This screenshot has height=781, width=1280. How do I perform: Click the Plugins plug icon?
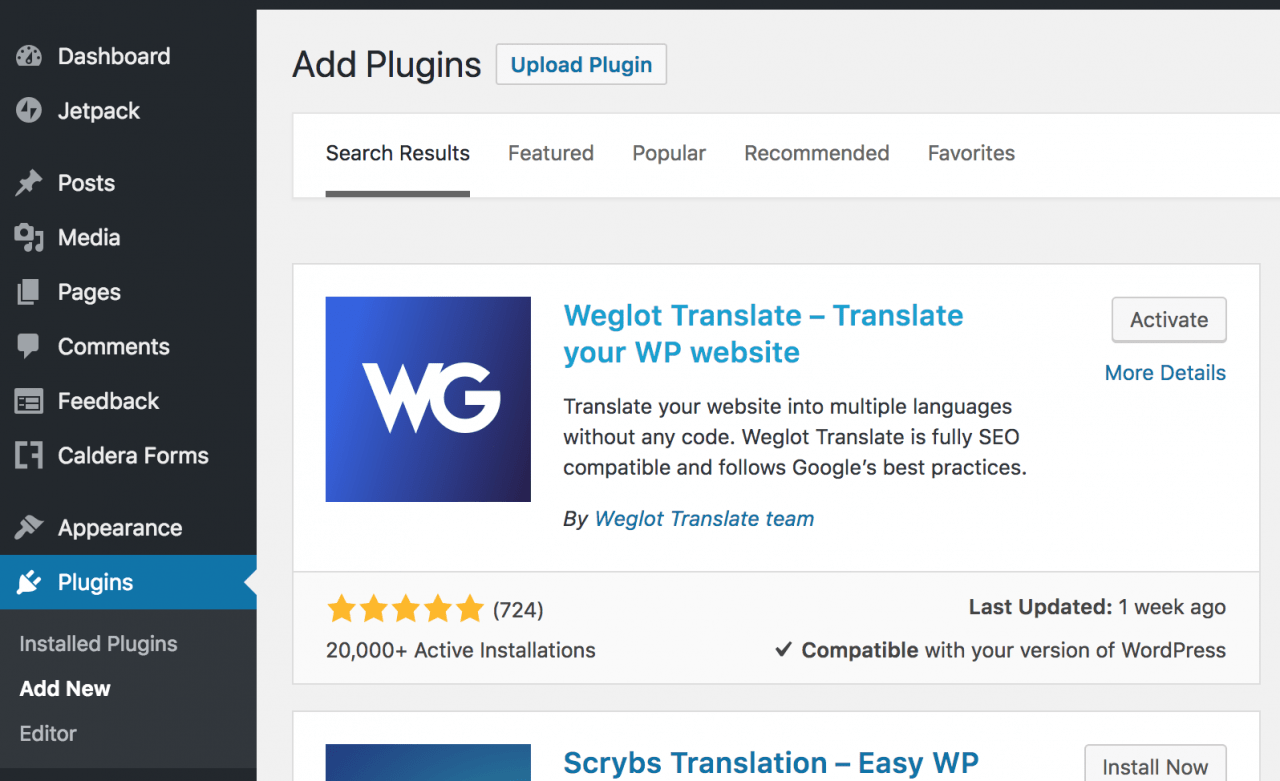click(x=29, y=582)
